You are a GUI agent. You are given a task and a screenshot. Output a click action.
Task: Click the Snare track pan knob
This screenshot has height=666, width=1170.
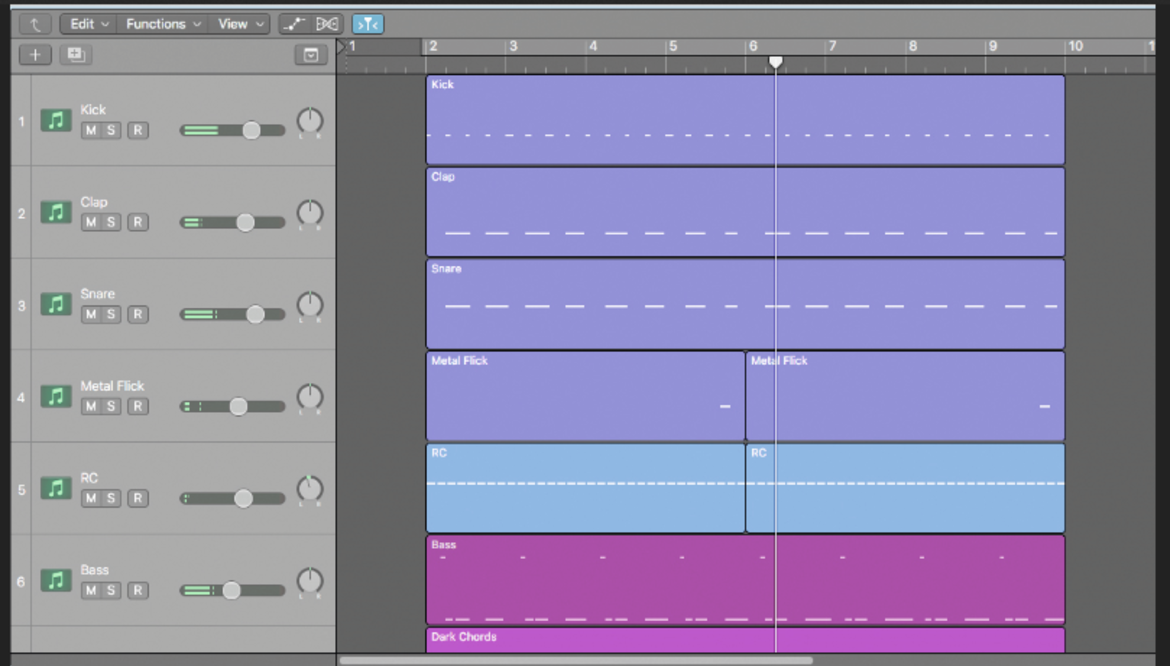(310, 304)
